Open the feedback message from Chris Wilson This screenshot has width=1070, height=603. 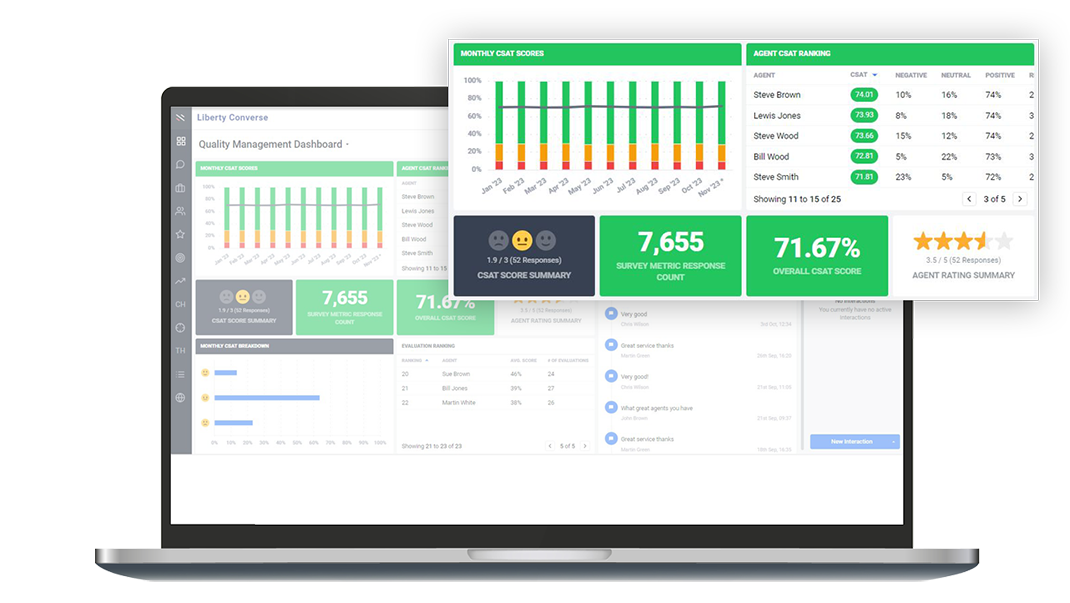pos(635,314)
